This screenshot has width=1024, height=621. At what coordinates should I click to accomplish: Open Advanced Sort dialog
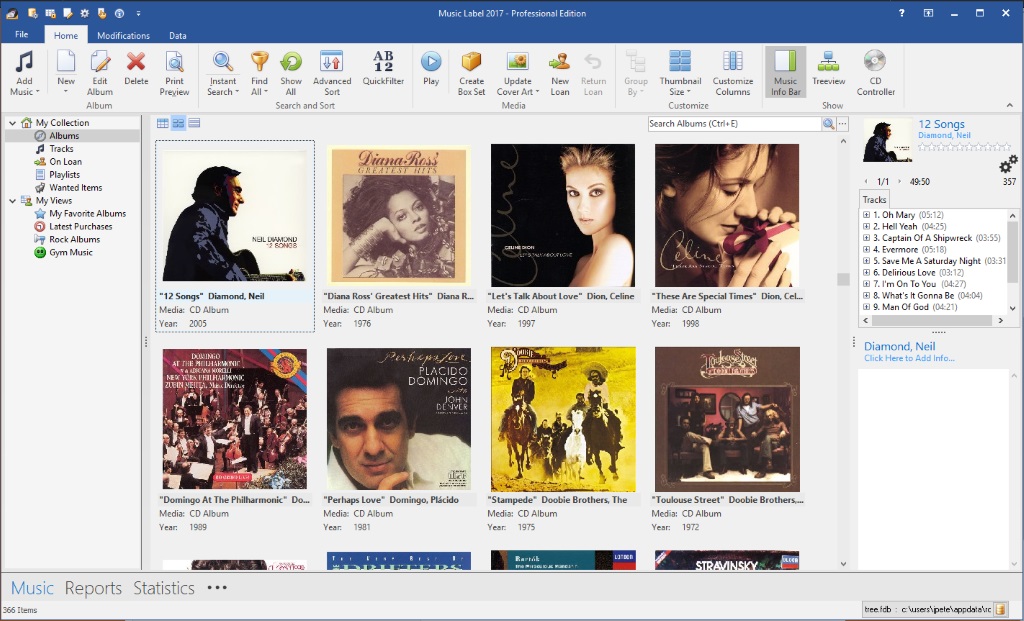(332, 72)
